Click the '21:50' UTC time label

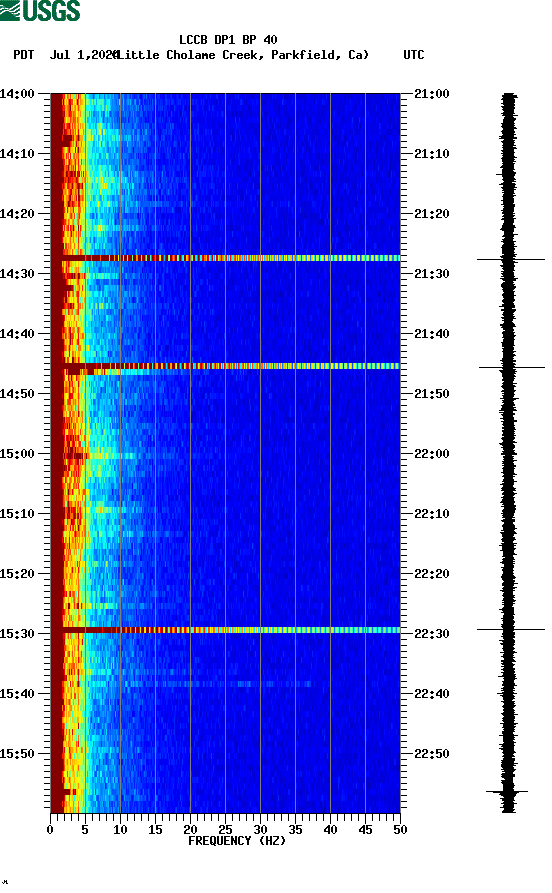click(432, 394)
